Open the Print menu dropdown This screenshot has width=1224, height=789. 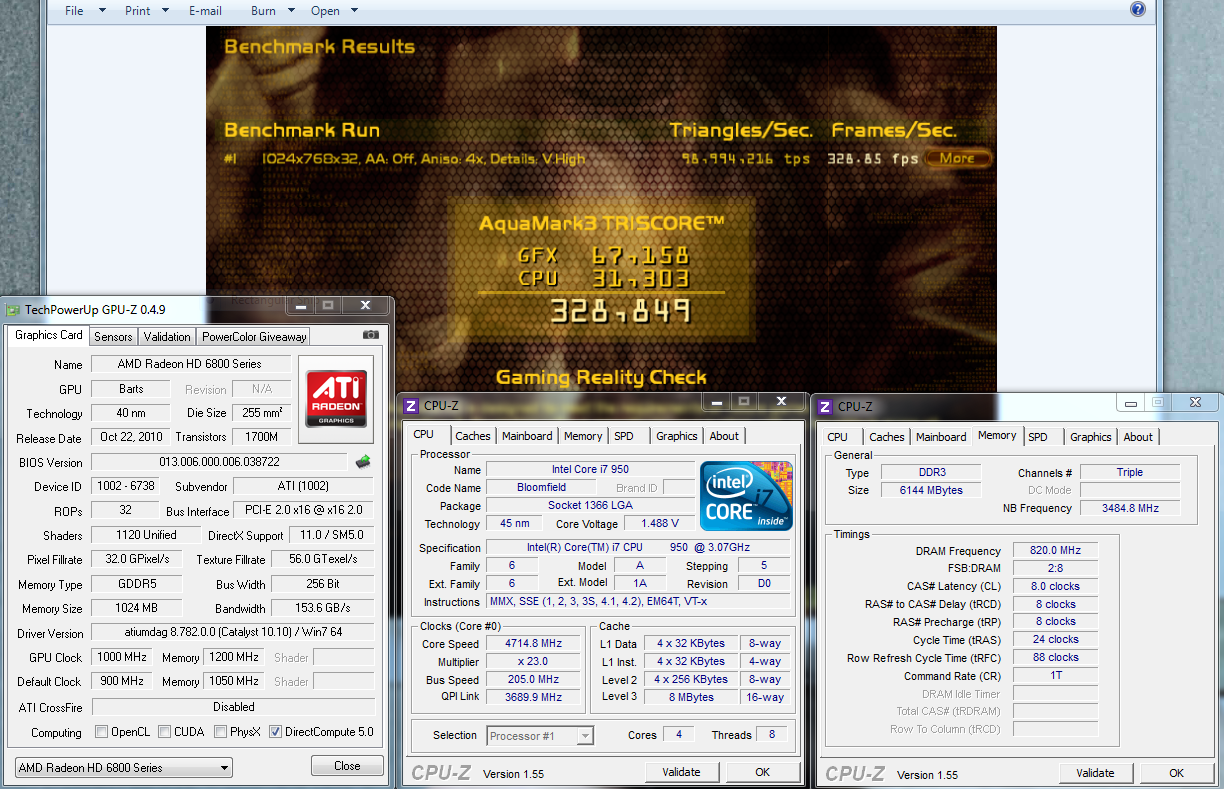[x=149, y=10]
